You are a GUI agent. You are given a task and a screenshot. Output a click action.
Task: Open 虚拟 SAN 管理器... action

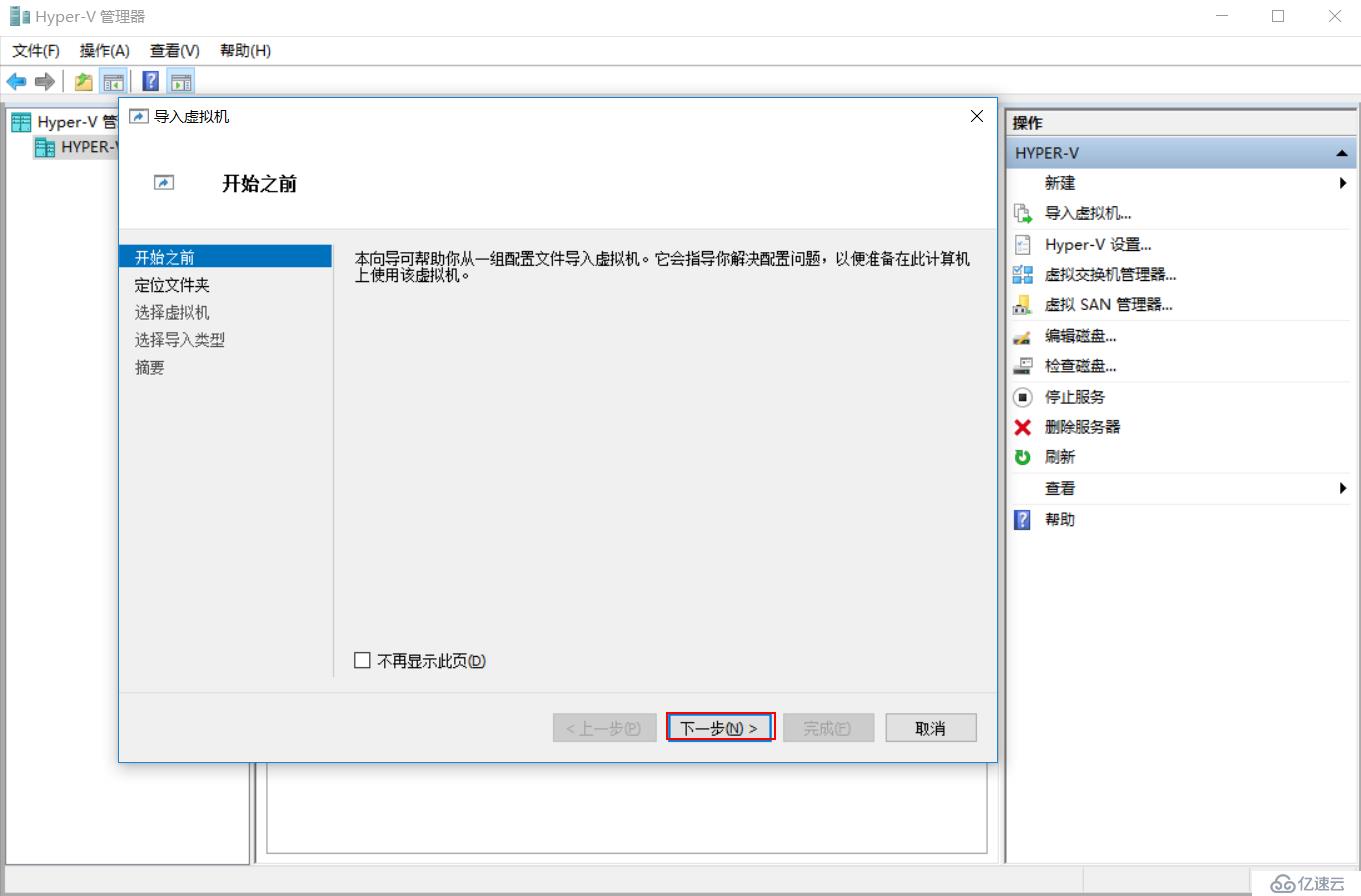point(1109,305)
